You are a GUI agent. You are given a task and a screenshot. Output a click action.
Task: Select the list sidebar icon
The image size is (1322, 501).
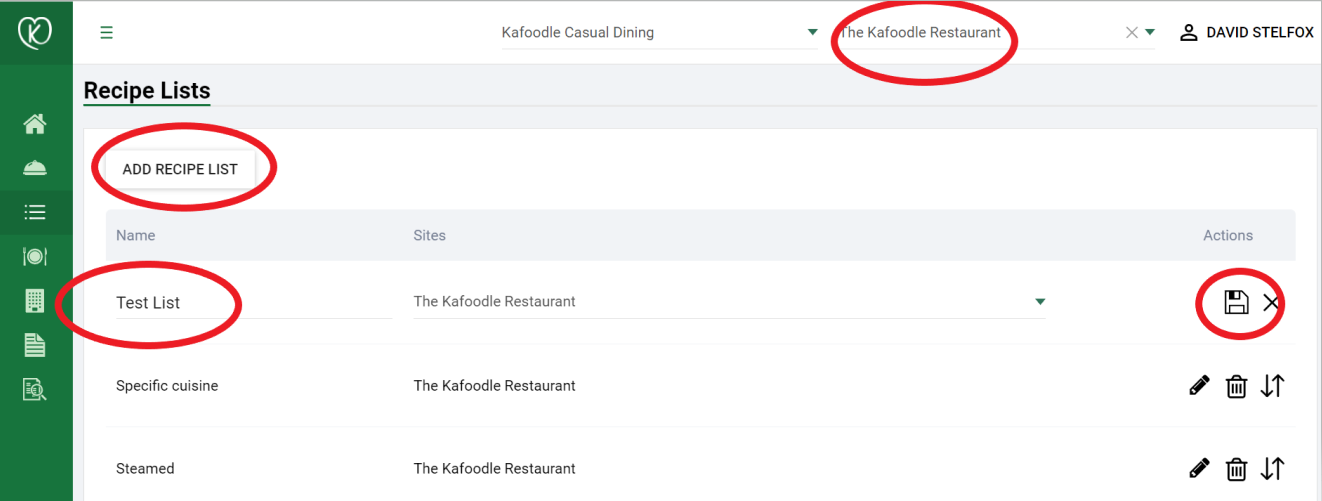(x=35, y=212)
